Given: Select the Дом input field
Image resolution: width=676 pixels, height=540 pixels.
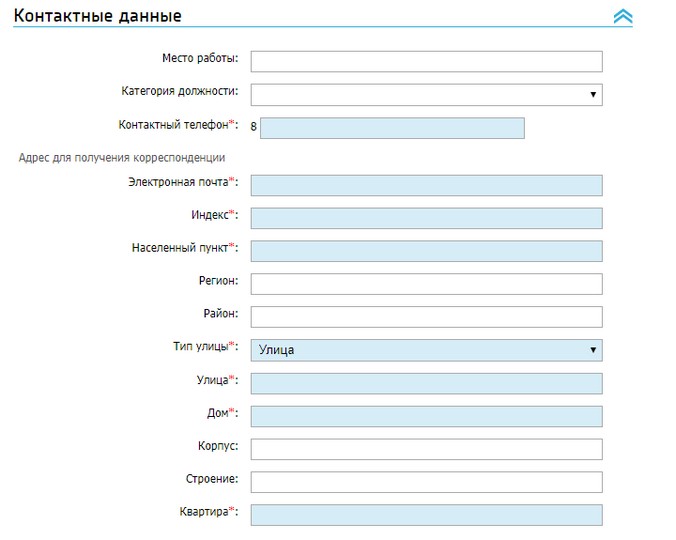Looking at the screenshot, I should pyautogui.click(x=426, y=416).
